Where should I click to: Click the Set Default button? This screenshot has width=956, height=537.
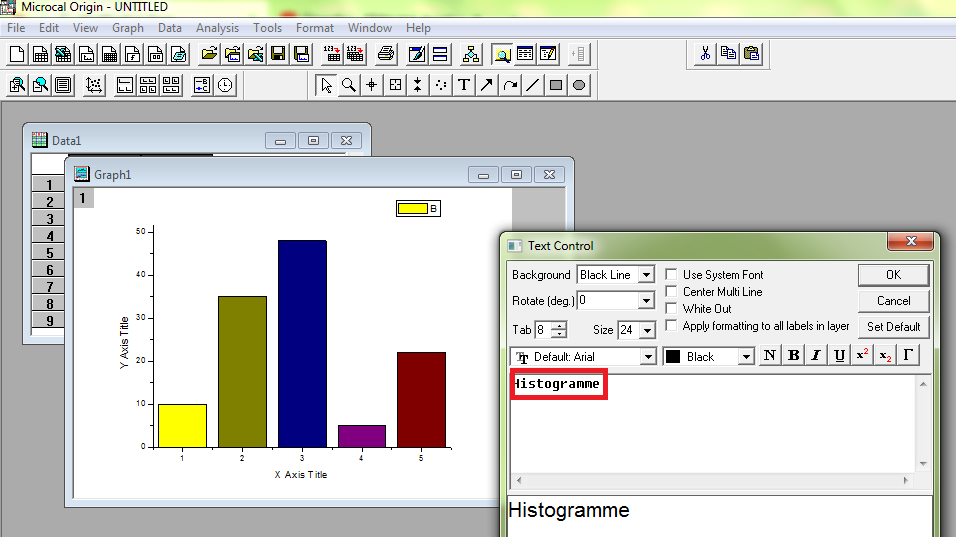893,327
